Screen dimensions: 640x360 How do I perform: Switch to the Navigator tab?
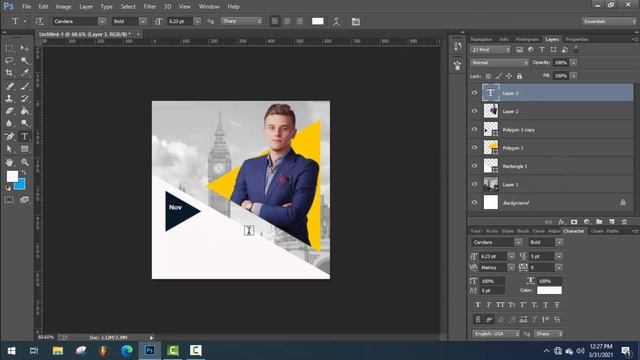tap(481, 40)
